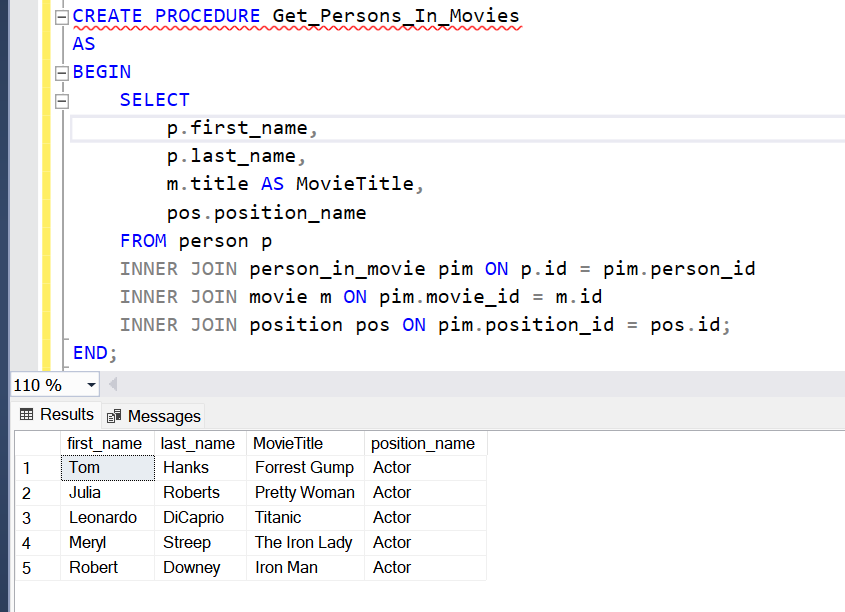The image size is (845, 612).
Task: Click the cell containing Tom
Action: 108,468
